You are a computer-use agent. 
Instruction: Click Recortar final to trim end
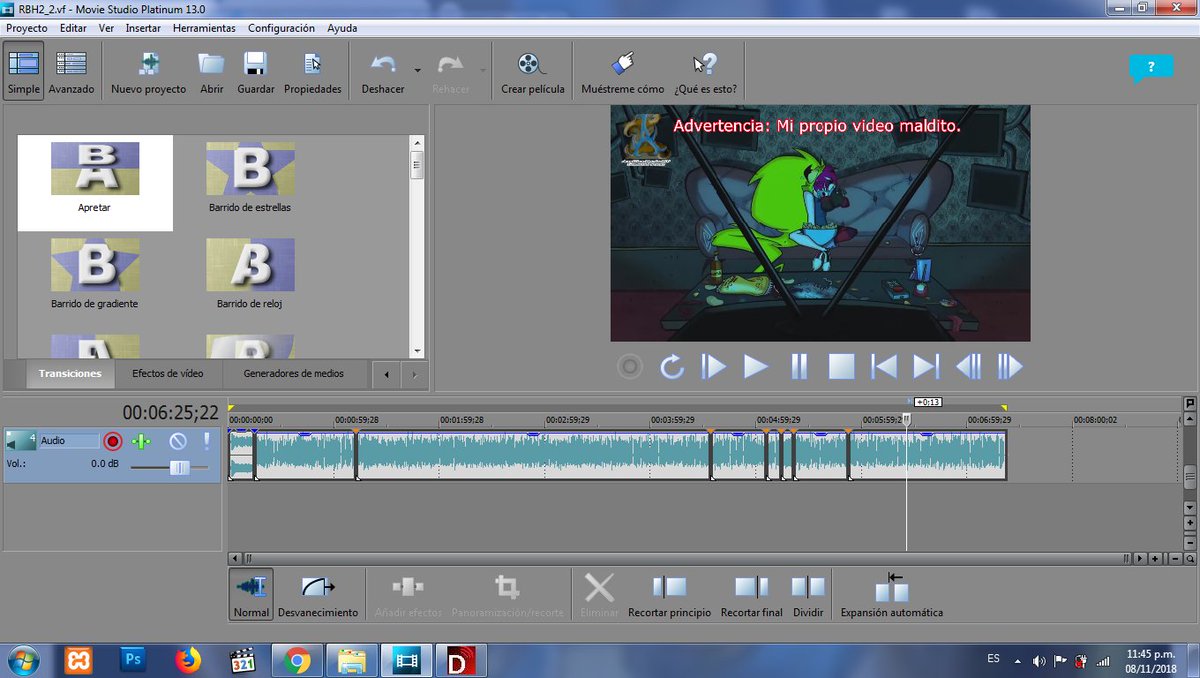pos(752,595)
